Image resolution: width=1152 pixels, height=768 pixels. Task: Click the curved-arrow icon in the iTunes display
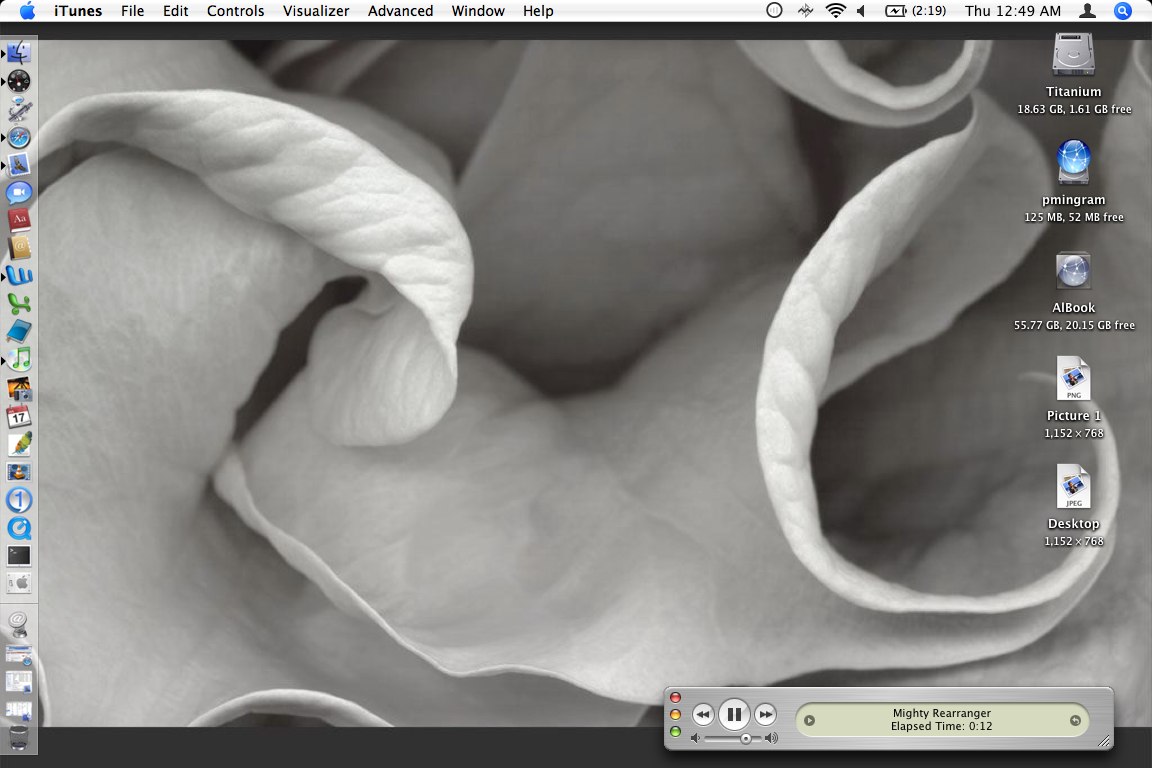(x=1075, y=720)
